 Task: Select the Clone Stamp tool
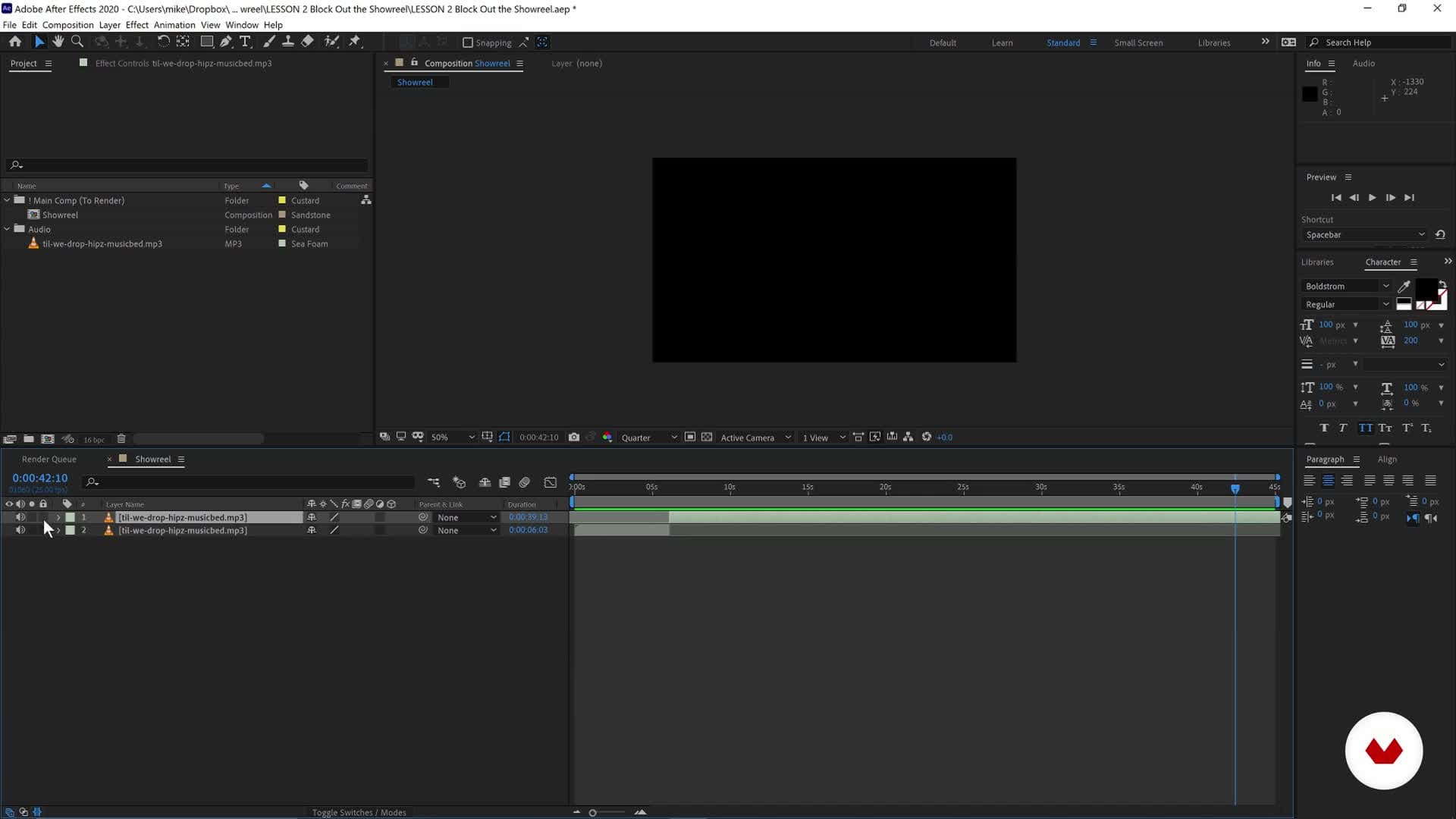[288, 42]
